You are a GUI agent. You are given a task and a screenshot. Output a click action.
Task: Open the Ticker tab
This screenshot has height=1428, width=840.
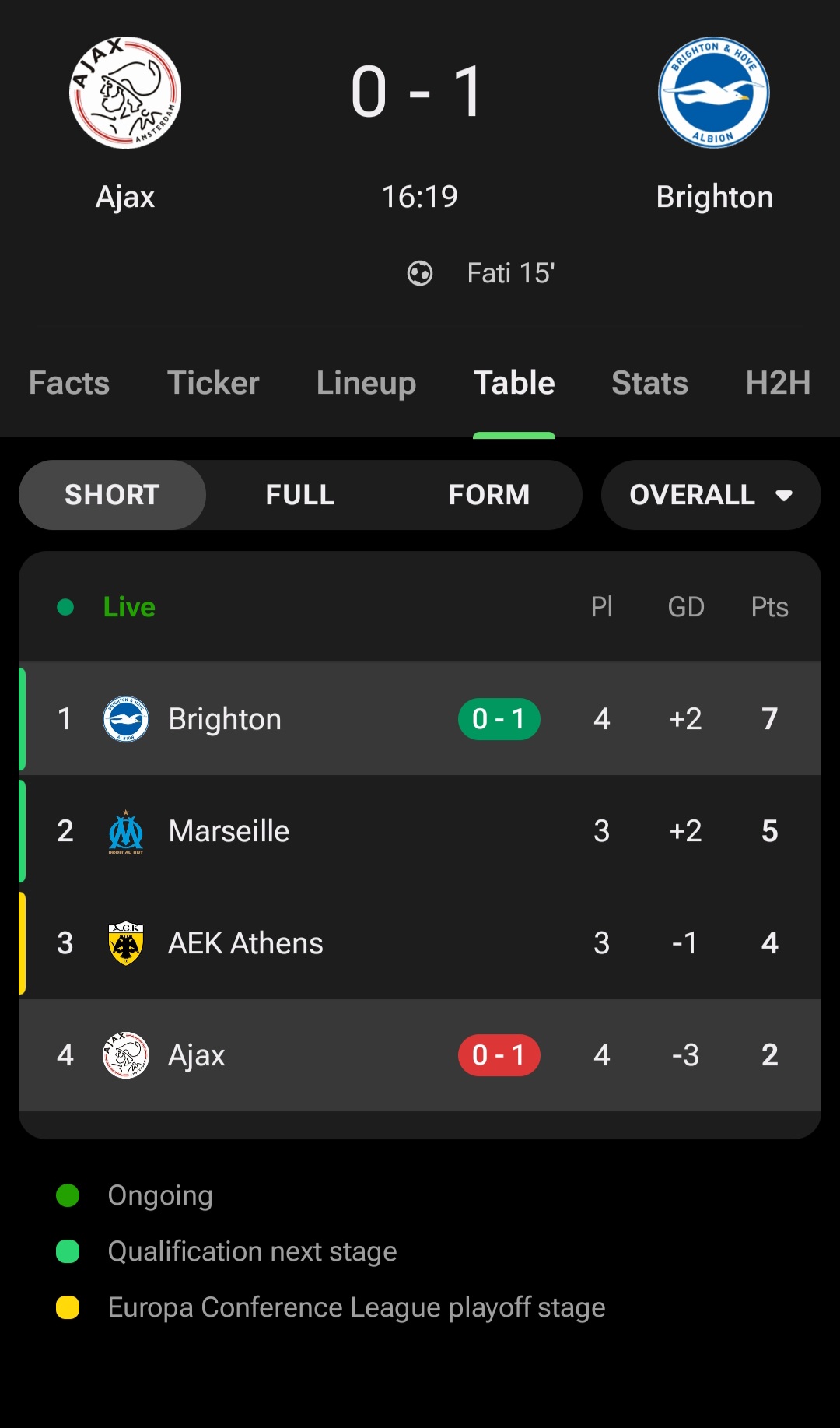click(213, 383)
